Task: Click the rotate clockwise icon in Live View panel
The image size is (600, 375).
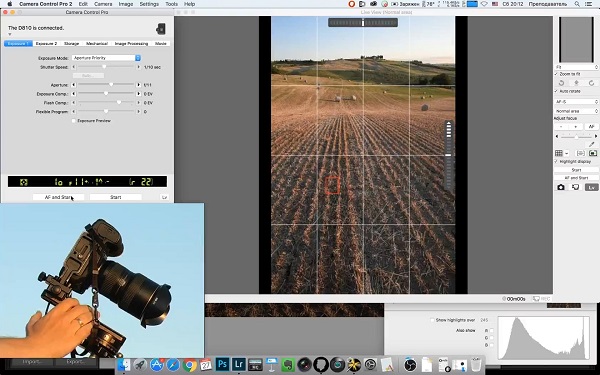Action: pos(591,83)
